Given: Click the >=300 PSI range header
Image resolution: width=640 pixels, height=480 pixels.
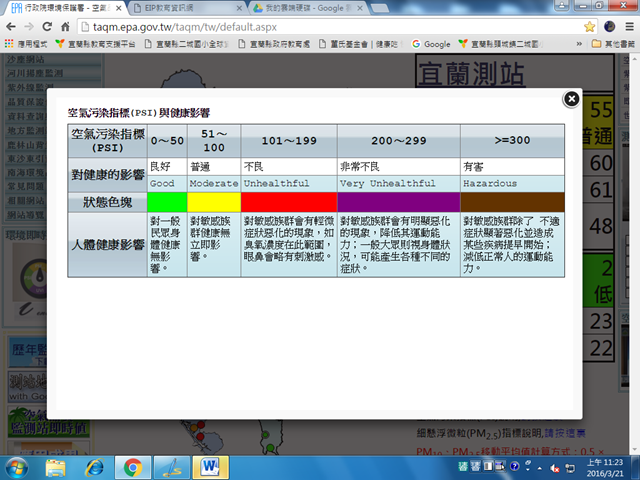Looking at the screenshot, I should (513, 141).
